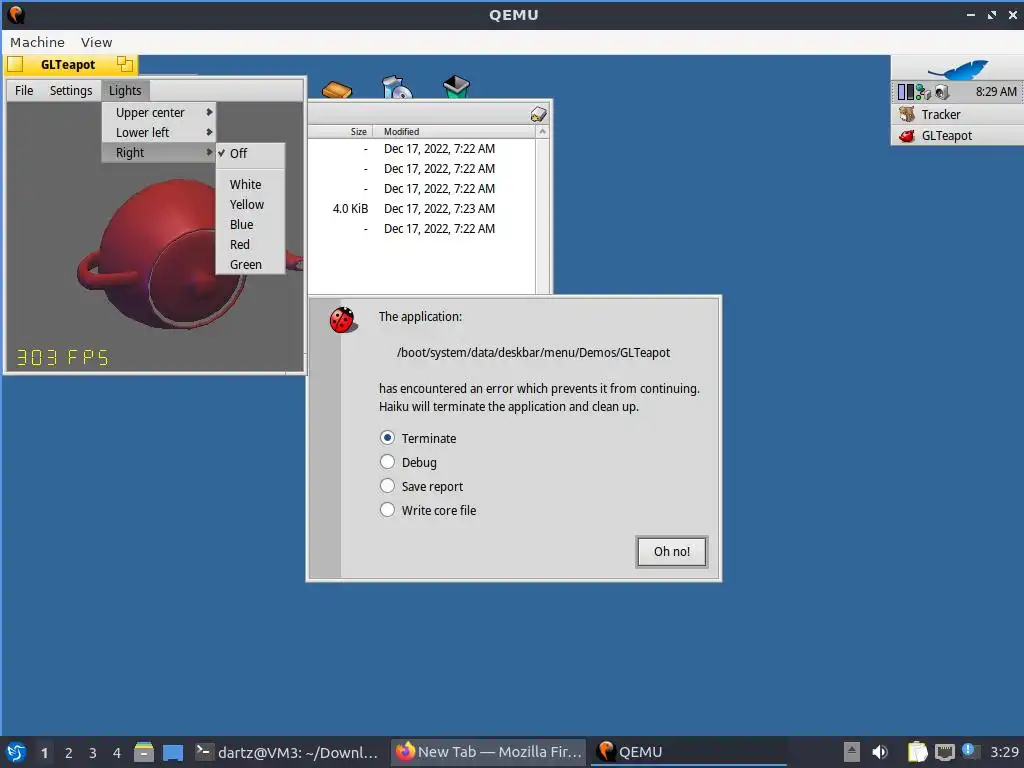The height and width of the screenshot is (768, 1024).
Task: Click the QEMU logo in title bar
Action: pos(16,14)
